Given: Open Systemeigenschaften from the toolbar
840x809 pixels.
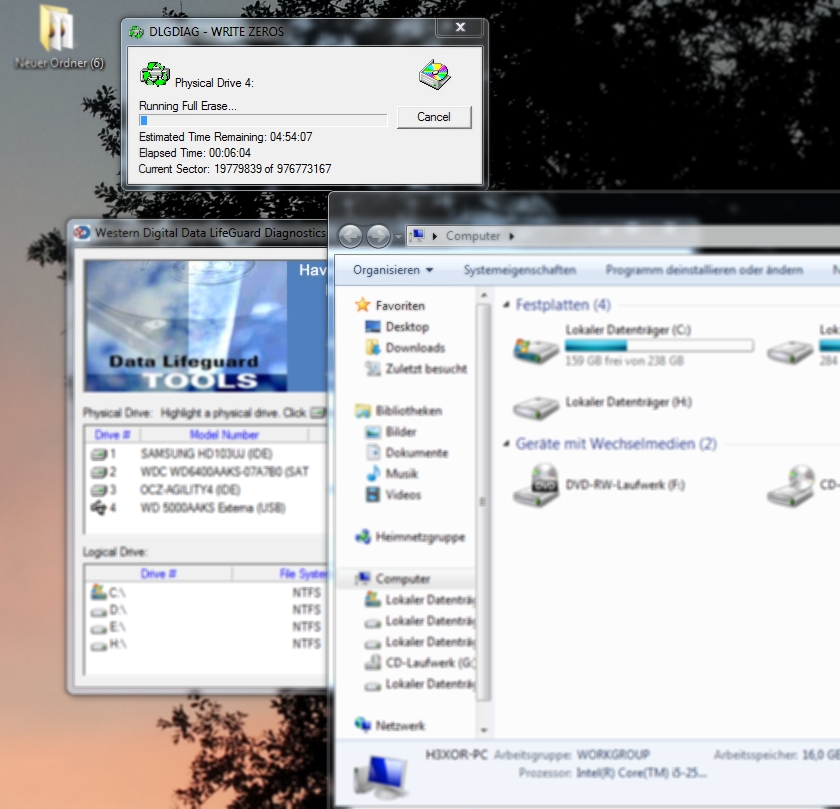Looking at the screenshot, I should click(520, 270).
